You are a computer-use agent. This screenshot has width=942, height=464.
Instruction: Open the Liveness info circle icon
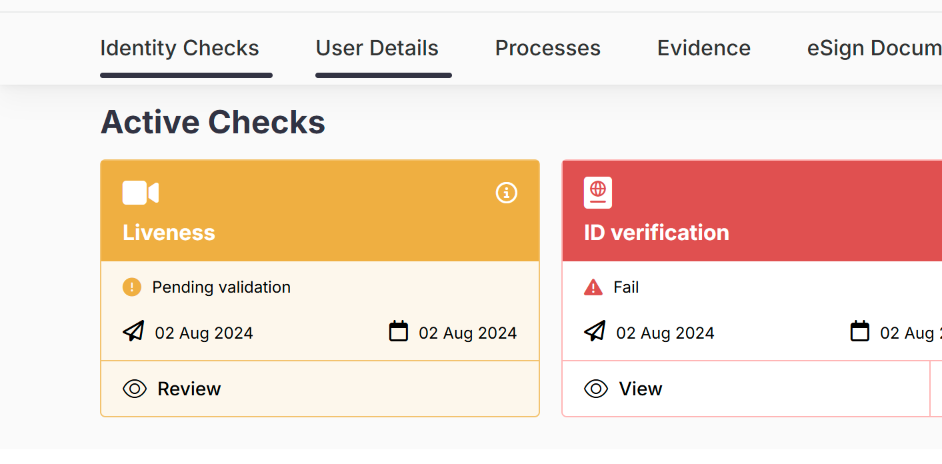[507, 193]
